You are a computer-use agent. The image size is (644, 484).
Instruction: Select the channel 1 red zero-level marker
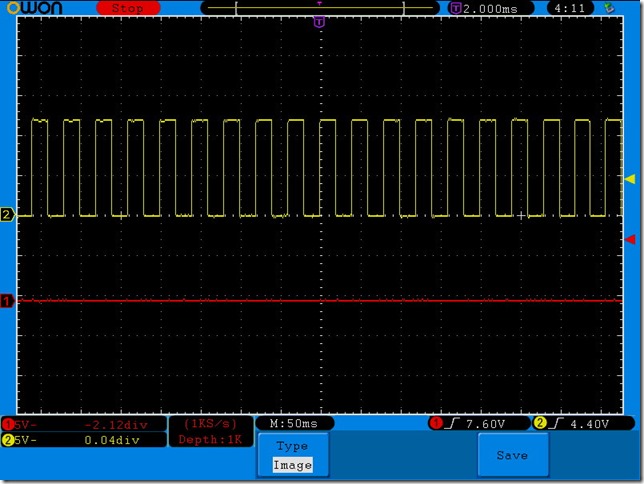coord(7,301)
